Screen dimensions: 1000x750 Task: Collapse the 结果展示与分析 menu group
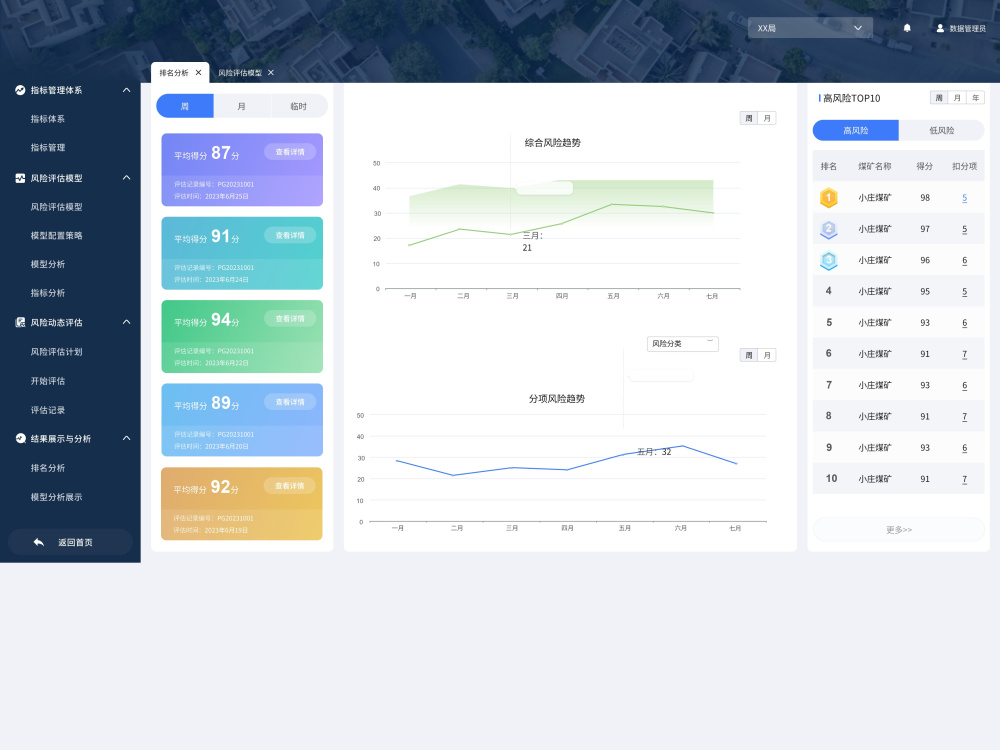pyautogui.click(x=126, y=438)
